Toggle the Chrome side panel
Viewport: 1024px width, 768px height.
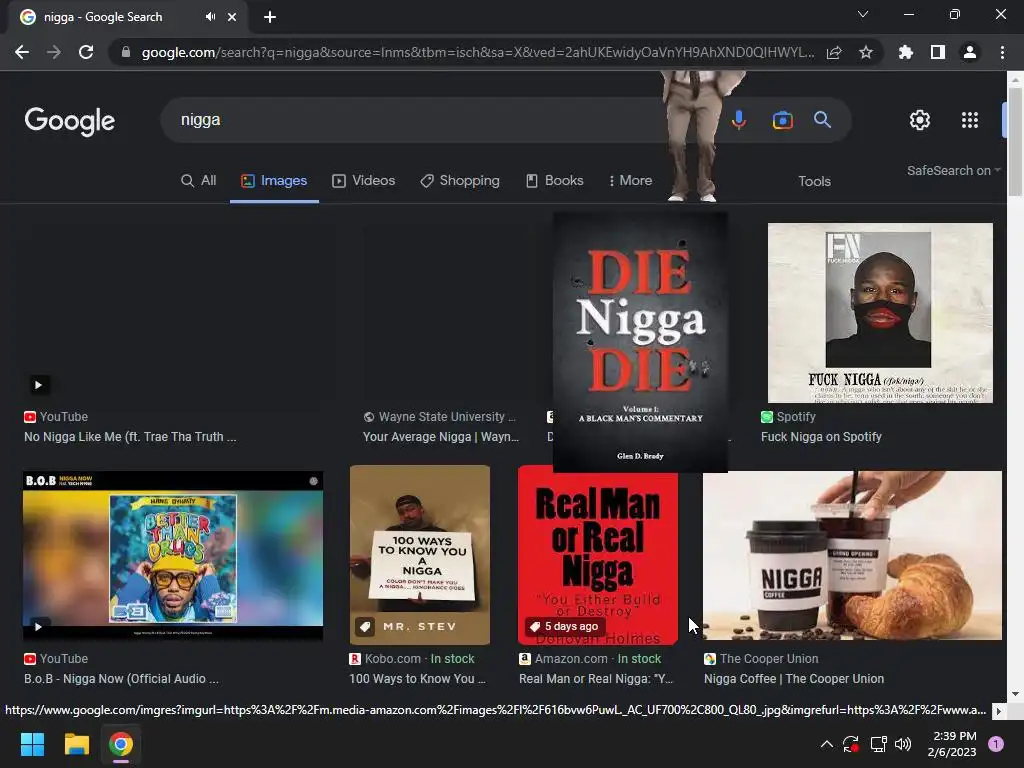click(x=938, y=52)
